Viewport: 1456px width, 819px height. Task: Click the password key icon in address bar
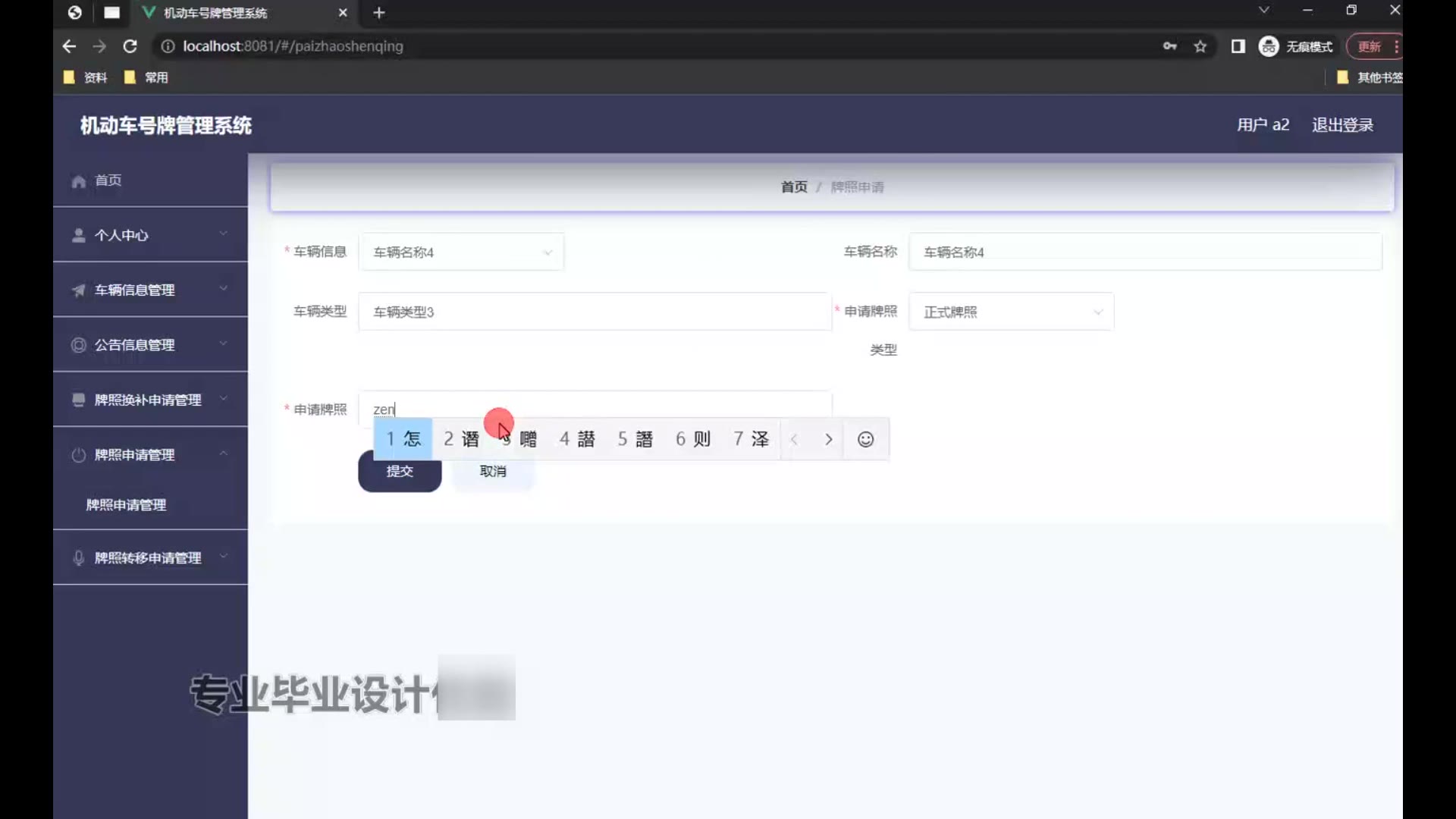click(1169, 46)
